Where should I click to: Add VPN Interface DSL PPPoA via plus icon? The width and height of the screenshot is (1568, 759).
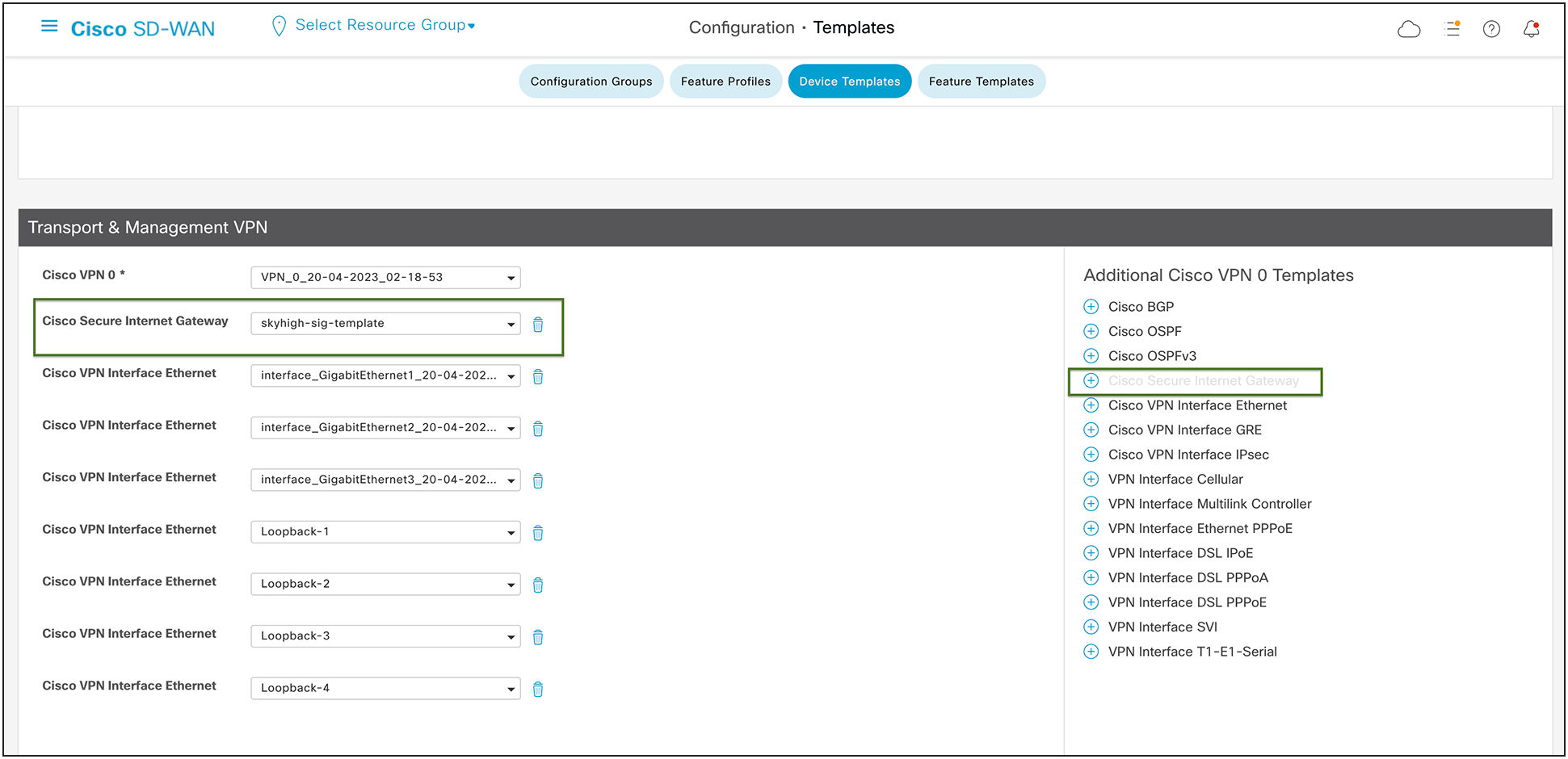(x=1091, y=577)
